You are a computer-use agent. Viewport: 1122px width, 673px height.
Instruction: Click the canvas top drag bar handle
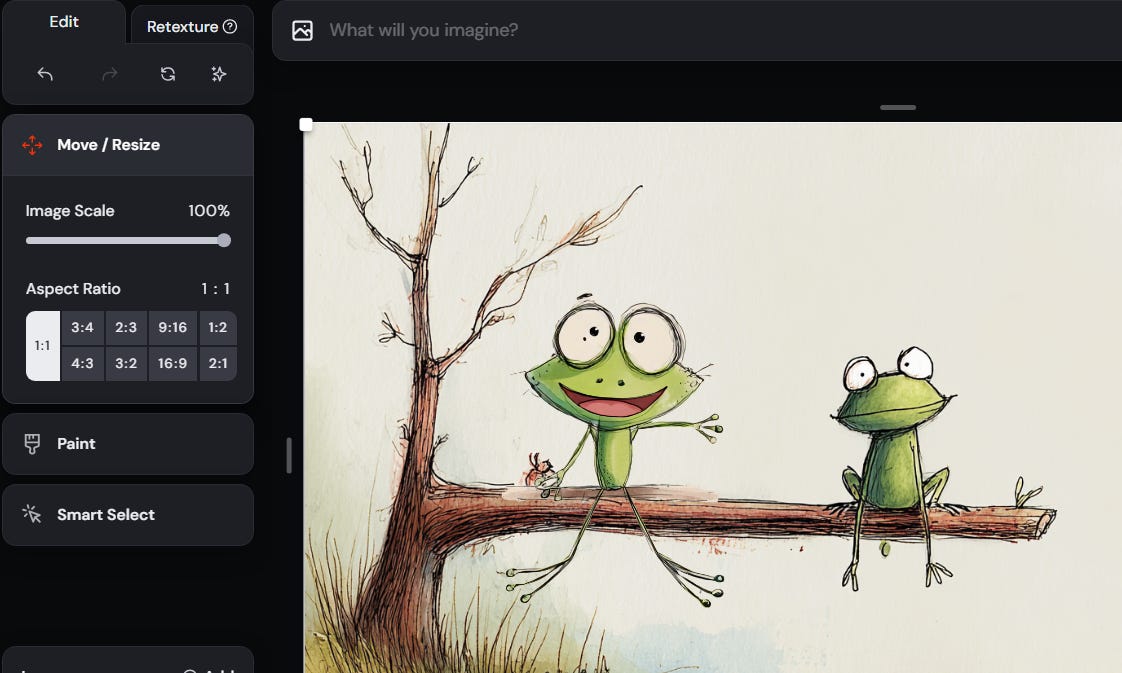click(898, 107)
